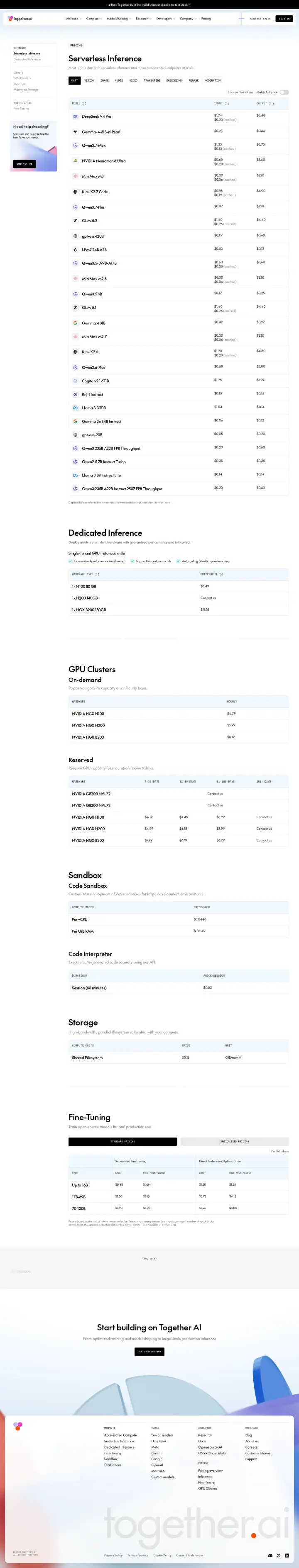Switch to the RERANK tab
The height and width of the screenshot is (1568, 299).
coord(194,80)
